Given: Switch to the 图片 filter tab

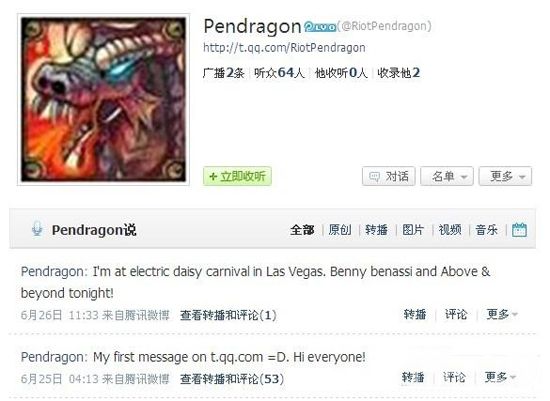Looking at the screenshot, I should 413,230.
